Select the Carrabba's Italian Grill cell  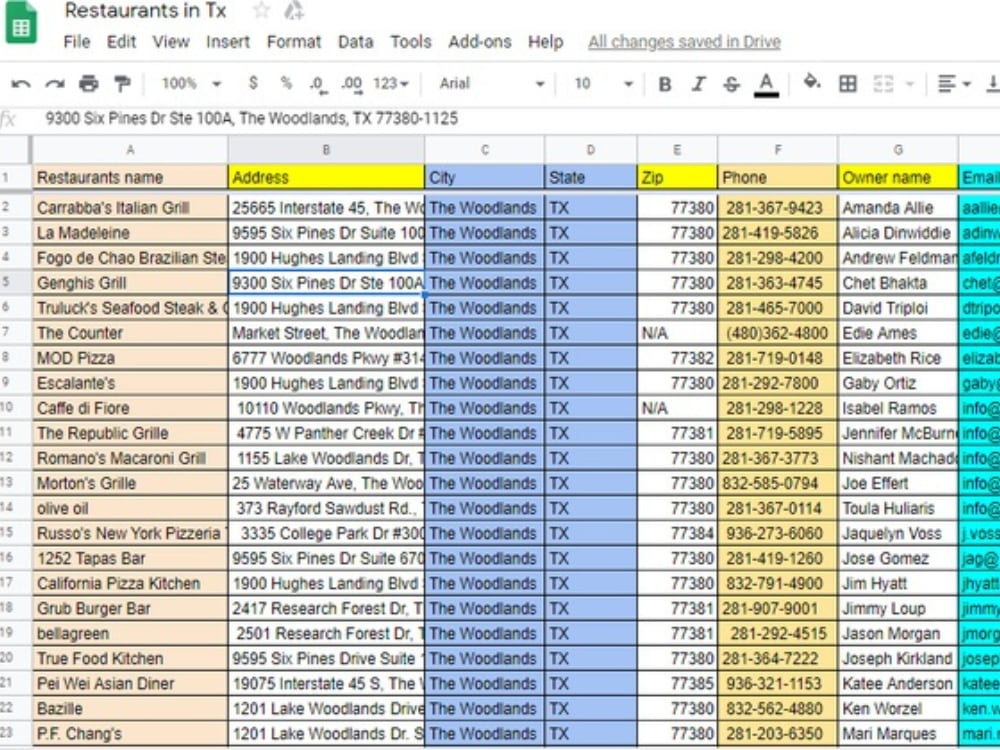(130, 208)
